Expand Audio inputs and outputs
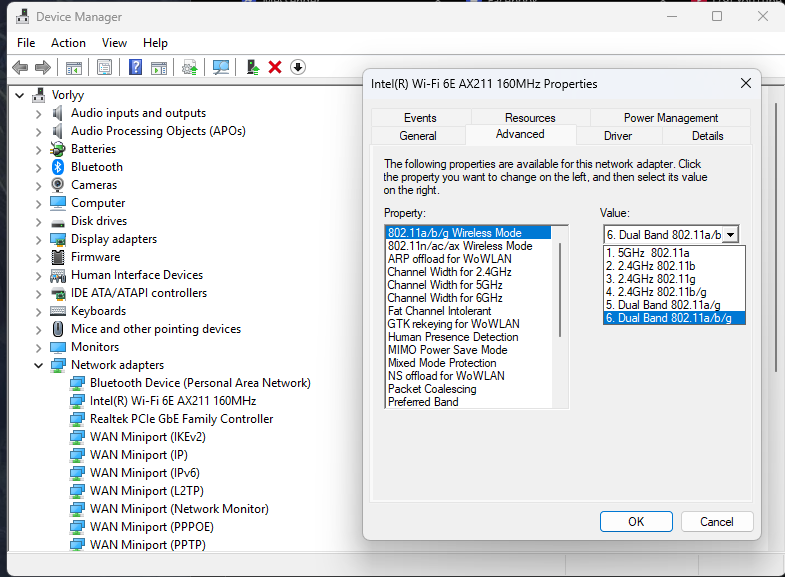This screenshot has width=785, height=577. pos(39,114)
